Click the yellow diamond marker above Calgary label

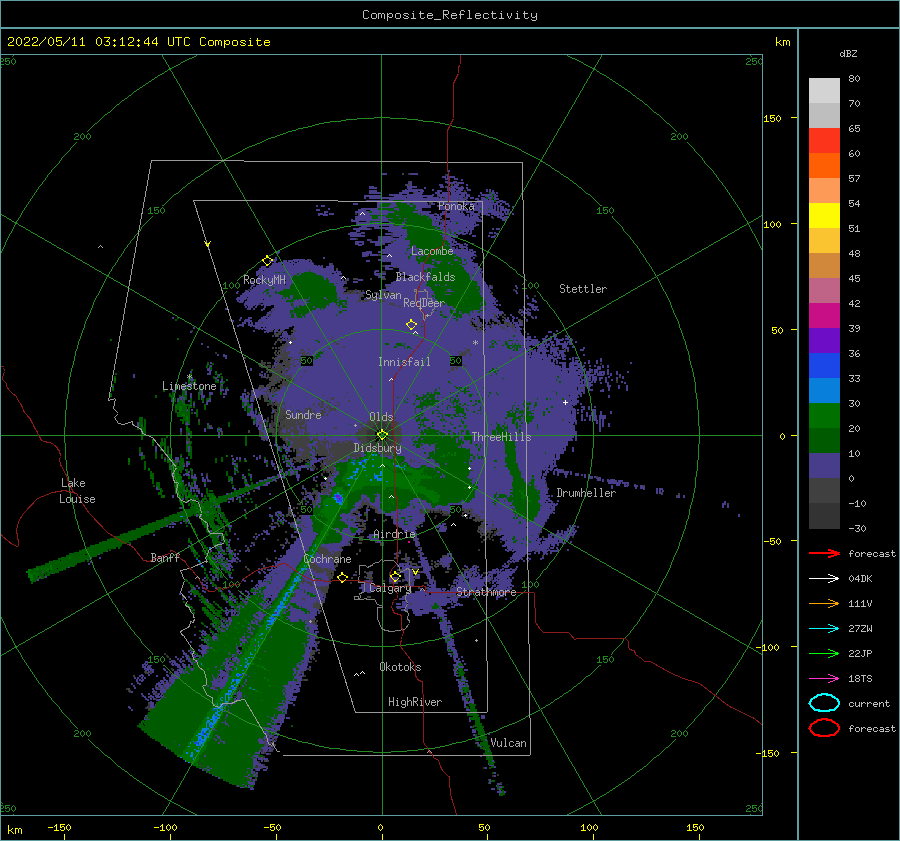coord(395,576)
